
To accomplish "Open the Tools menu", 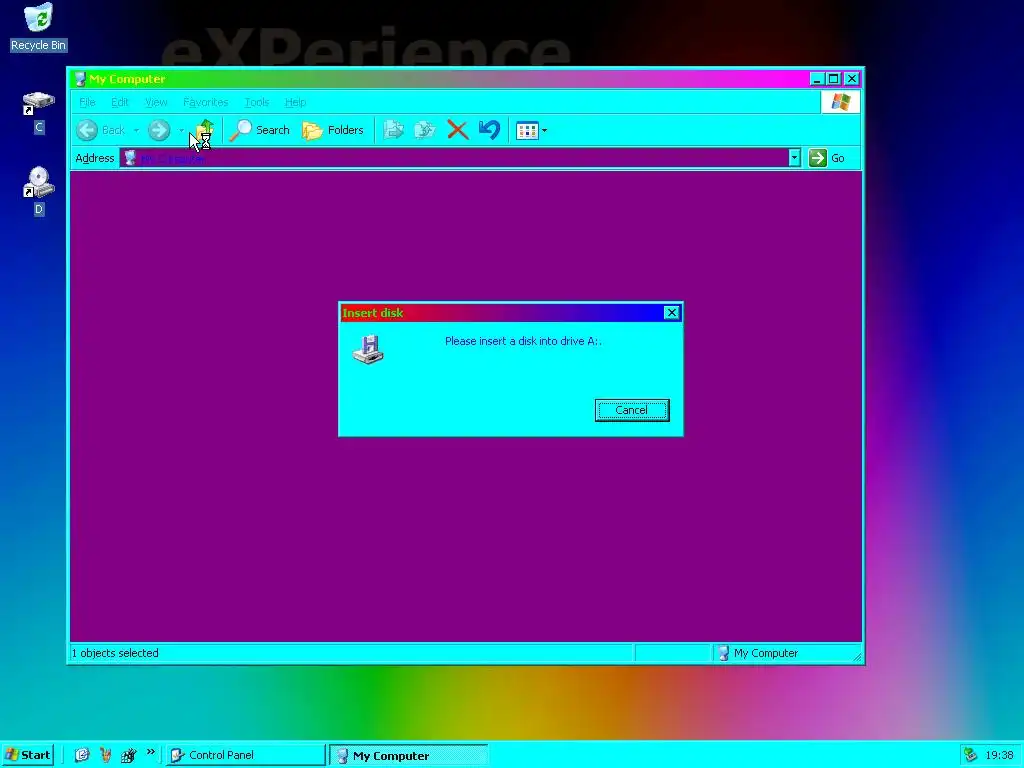I will coord(257,103).
